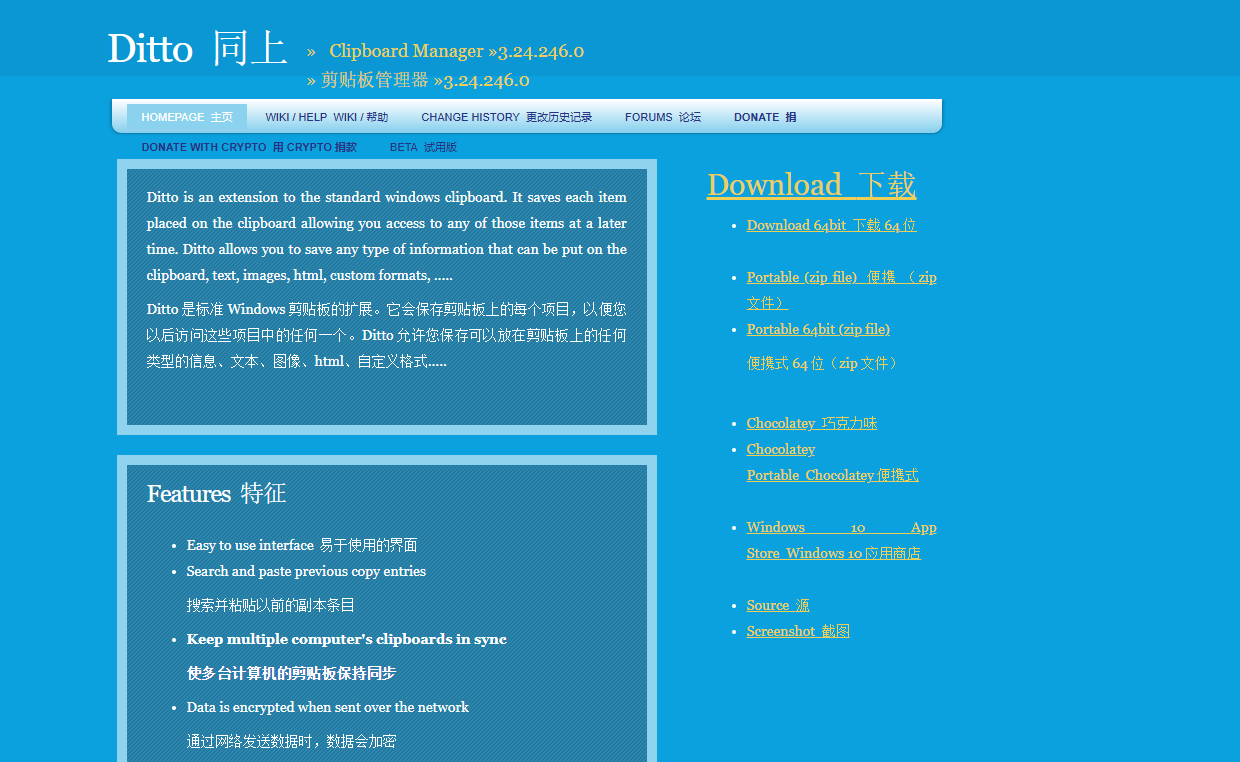Open the Screenshot link
This screenshot has height=762, width=1240.
coord(798,631)
